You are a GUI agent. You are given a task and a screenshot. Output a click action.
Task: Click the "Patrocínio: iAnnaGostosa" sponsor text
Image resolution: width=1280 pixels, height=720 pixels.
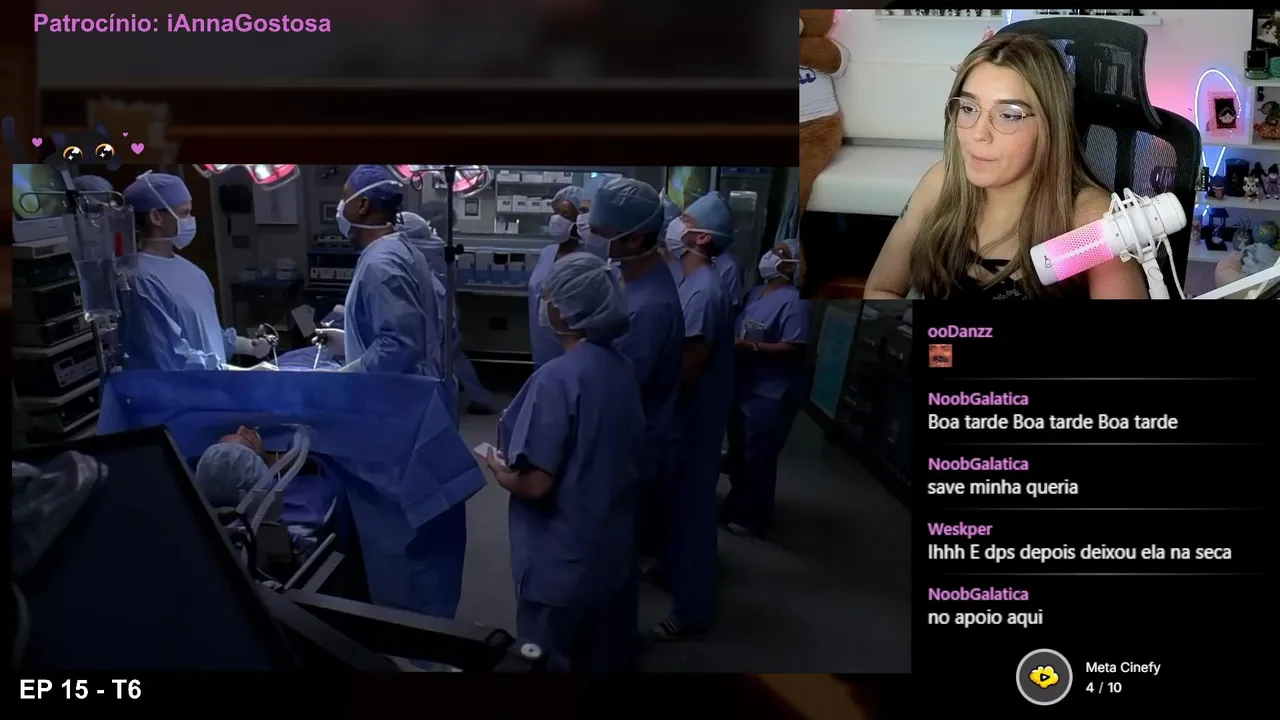182,23
